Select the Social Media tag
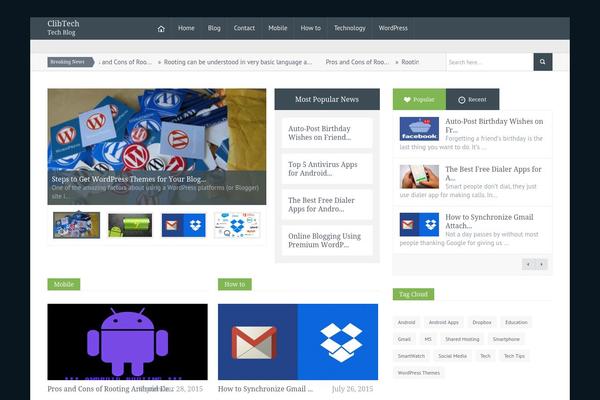 coord(453,356)
